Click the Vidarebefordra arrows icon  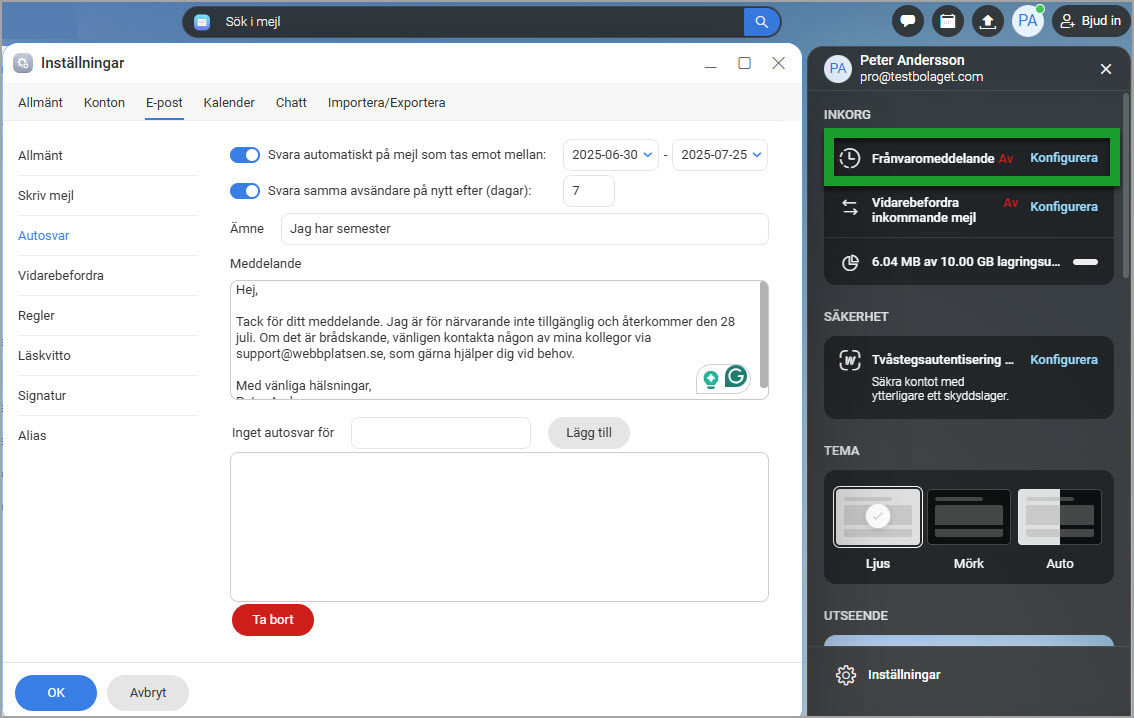pos(850,208)
